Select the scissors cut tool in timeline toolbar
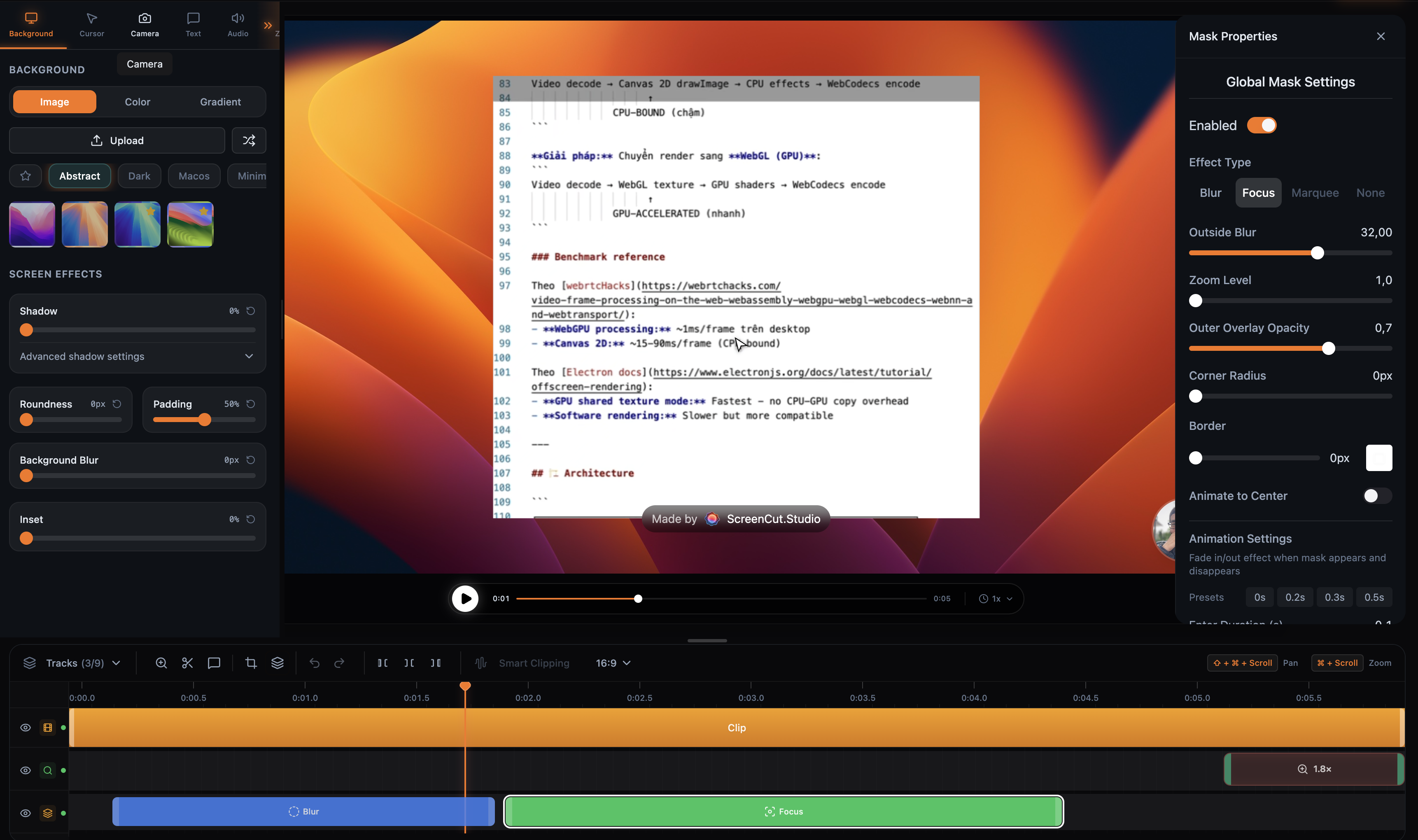 [187, 663]
